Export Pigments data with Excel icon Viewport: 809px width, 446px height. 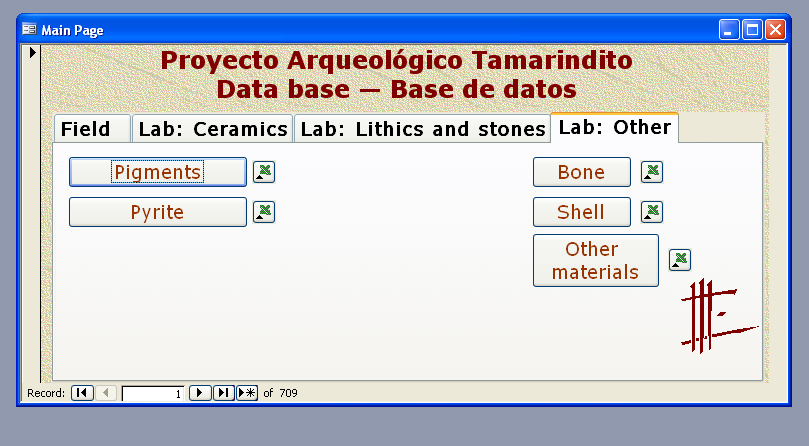264,172
